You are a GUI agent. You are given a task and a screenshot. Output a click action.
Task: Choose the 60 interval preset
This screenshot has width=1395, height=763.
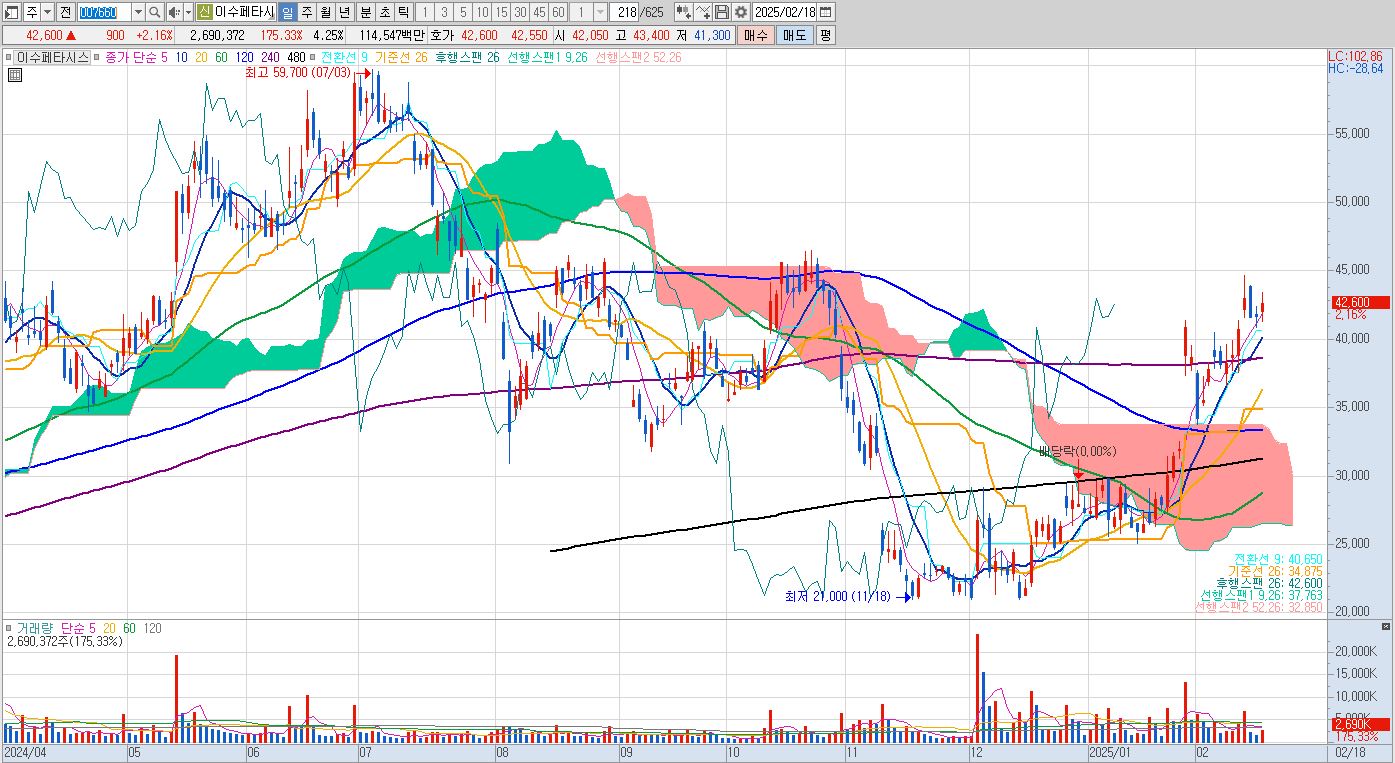click(x=558, y=12)
